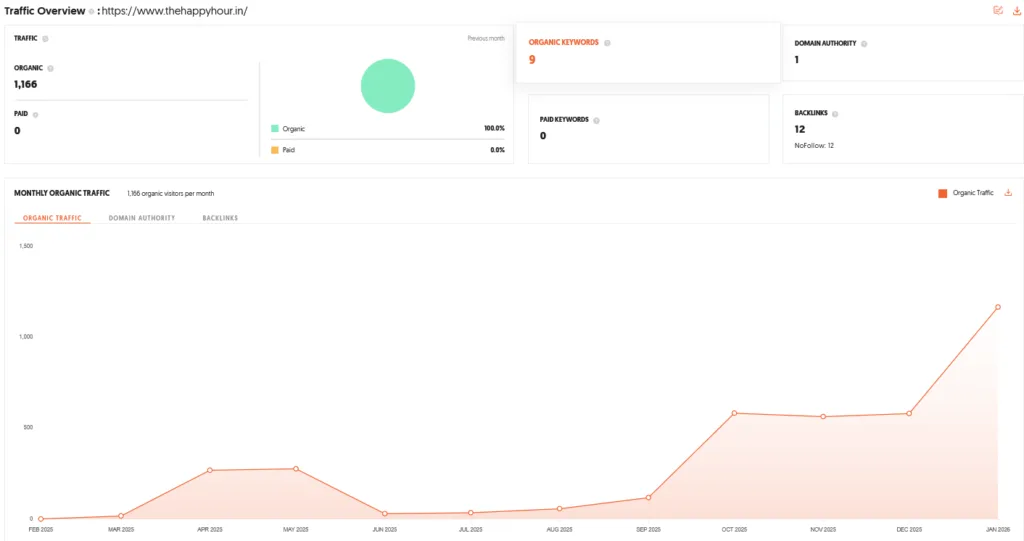The width and height of the screenshot is (1024, 541).
Task: Click the MONTHLY ORGANIC TRAFFIC heading
Action: pos(62,193)
